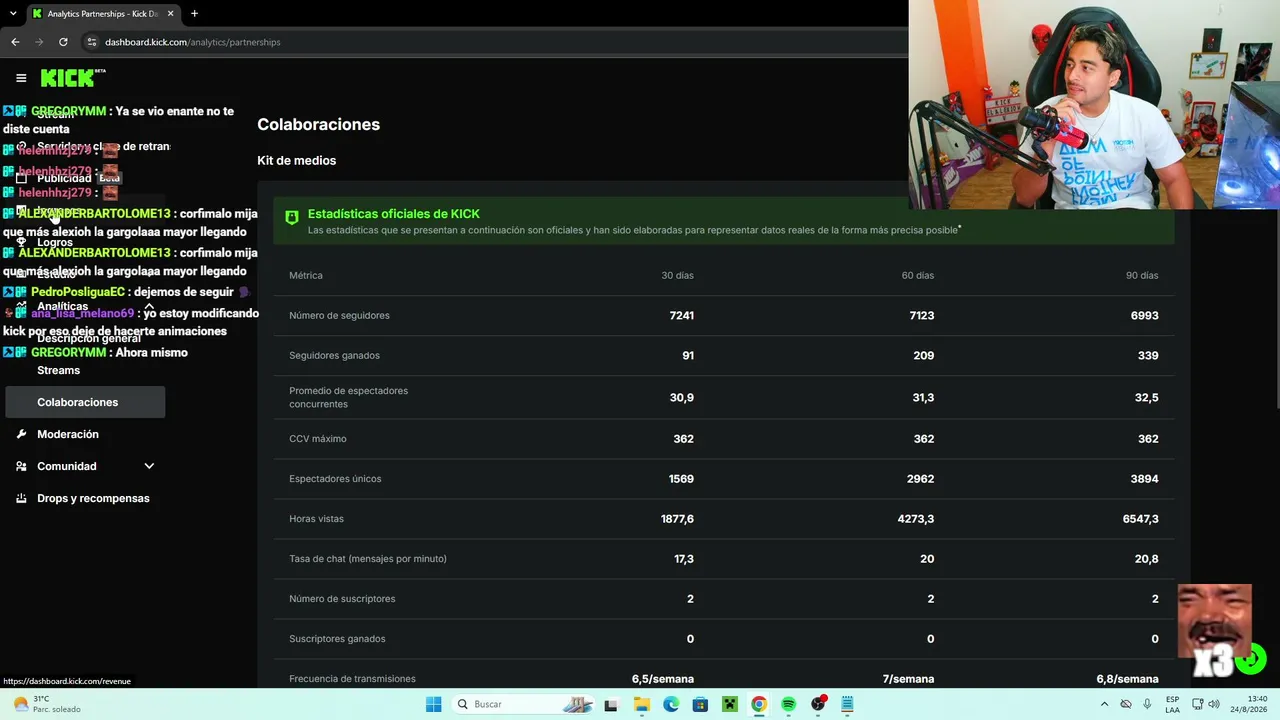The width and height of the screenshot is (1280, 720).
Task: Open Comunidad in the sidebar
Action: click(67, 466)
